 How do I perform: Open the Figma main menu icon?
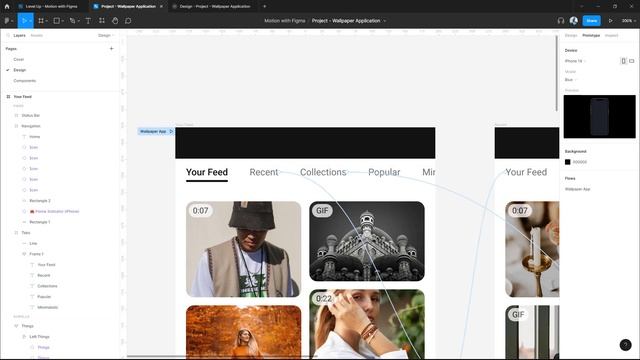[x=7, y=20]
